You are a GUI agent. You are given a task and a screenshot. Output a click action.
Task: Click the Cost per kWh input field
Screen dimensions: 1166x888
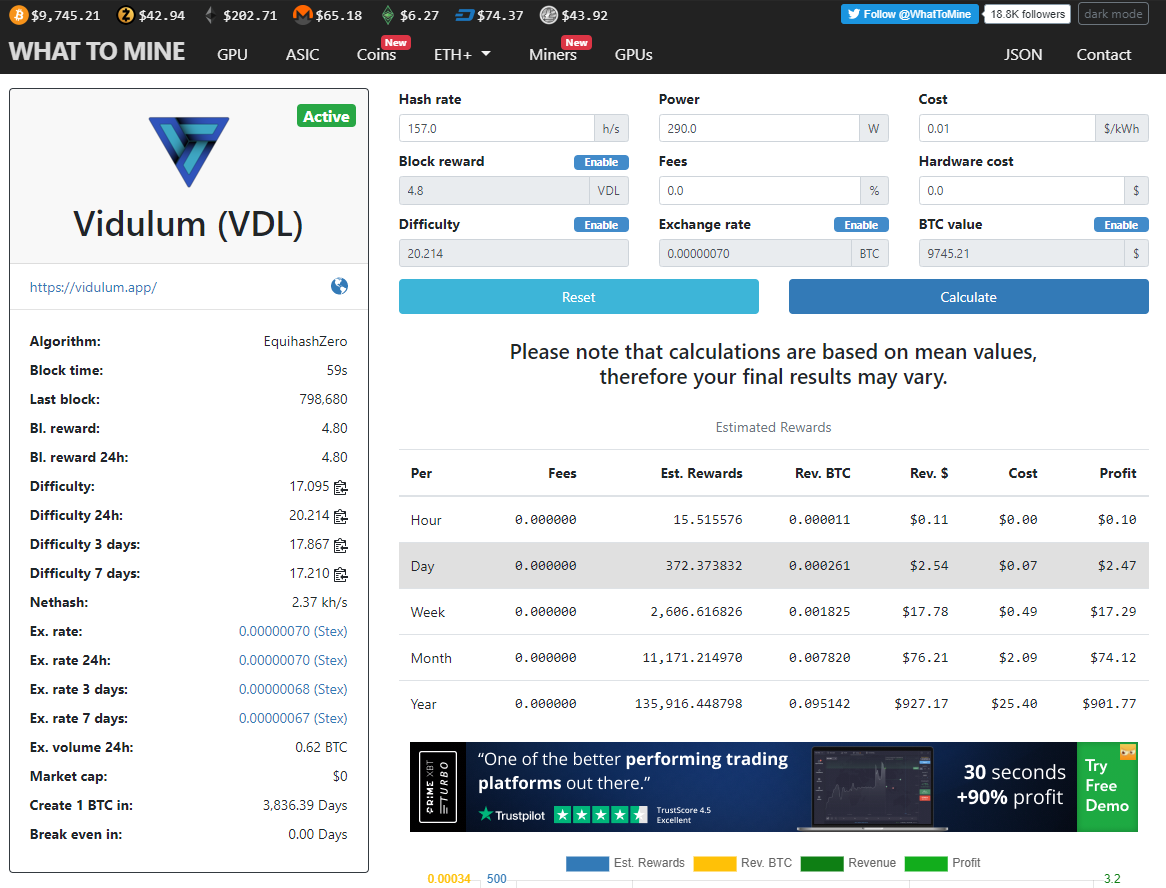coord(1007,129)
